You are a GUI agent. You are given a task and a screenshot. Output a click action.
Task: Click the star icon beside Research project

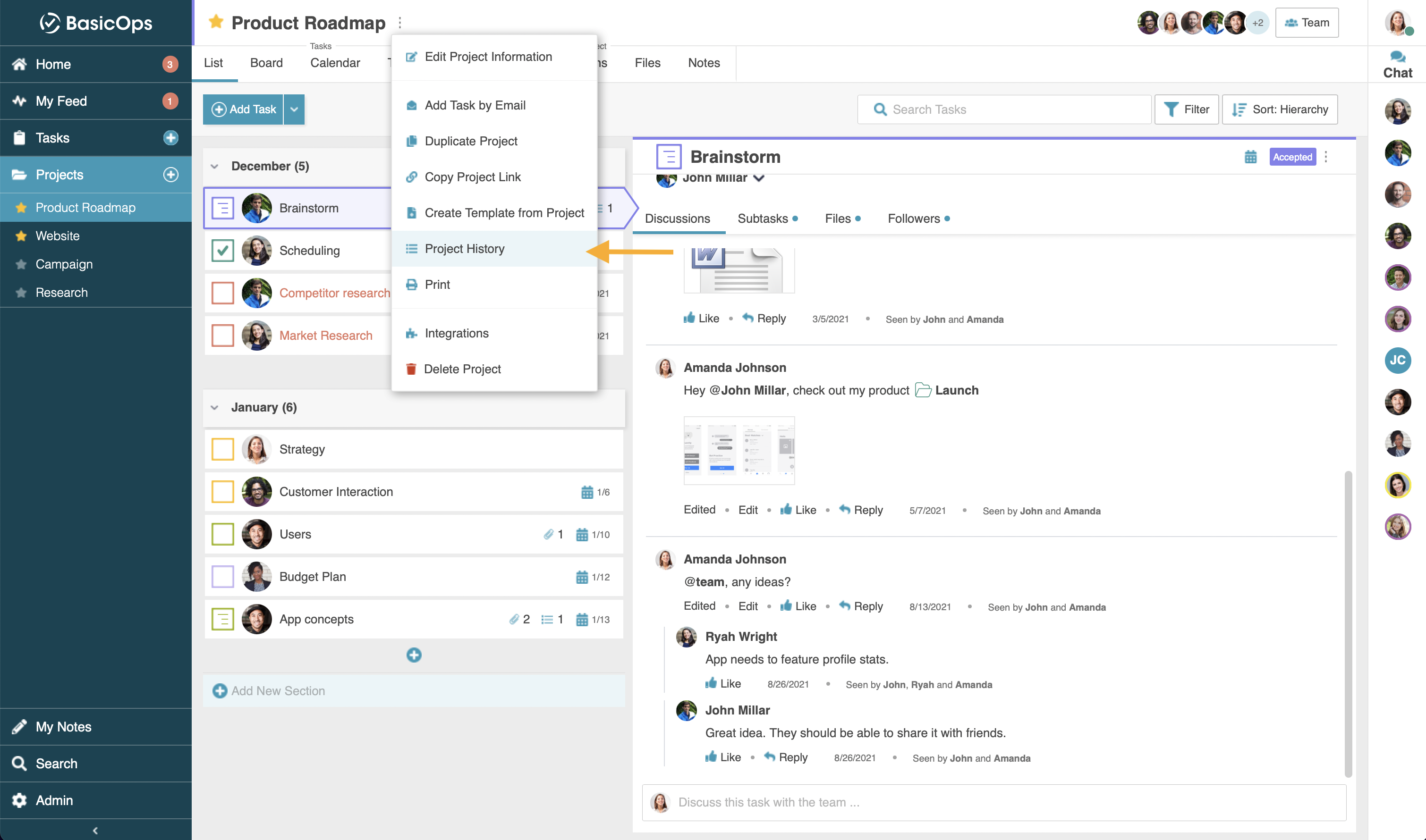[21, 293]
